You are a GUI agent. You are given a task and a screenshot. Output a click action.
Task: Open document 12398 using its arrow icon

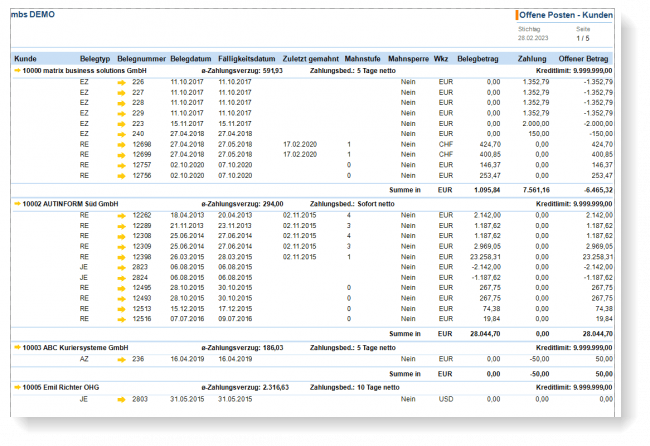123,256
